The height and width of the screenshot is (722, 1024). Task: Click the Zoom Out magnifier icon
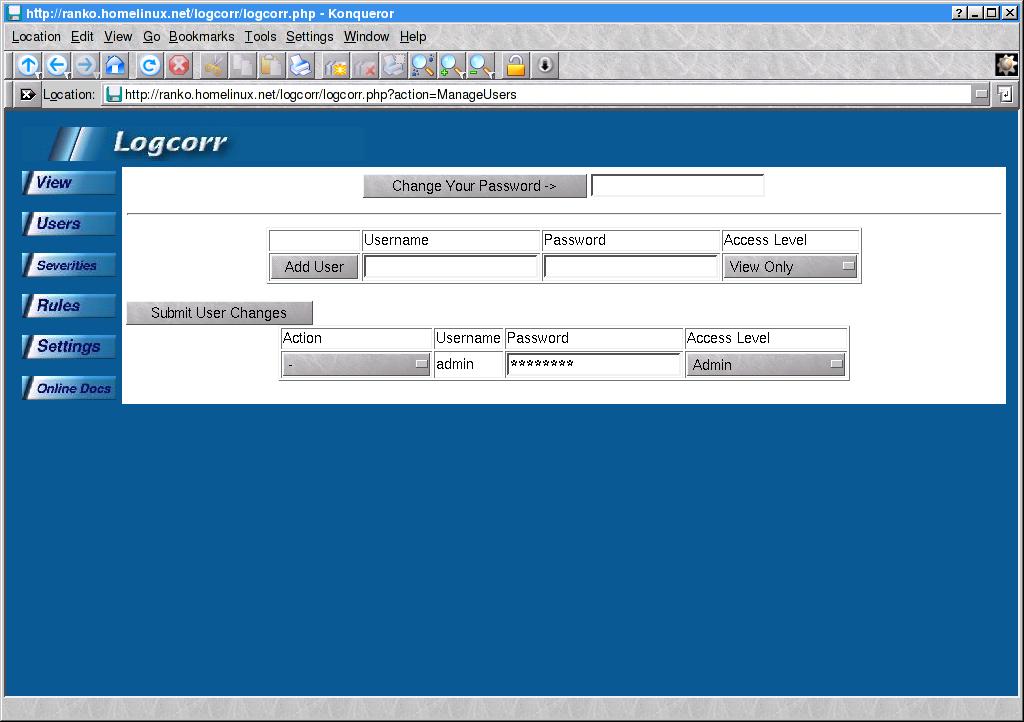click(481, 66)
